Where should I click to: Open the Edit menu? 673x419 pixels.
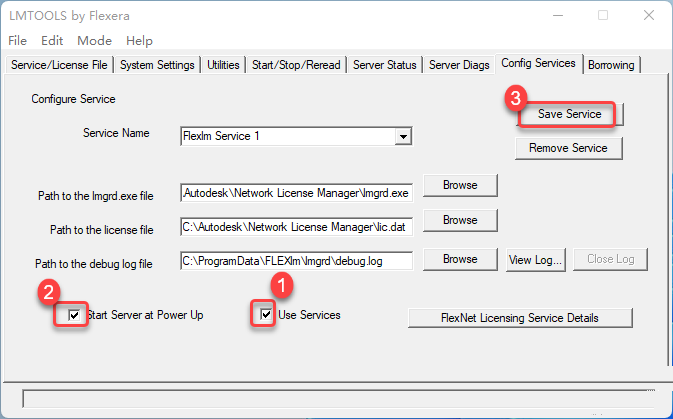(x=52, y=41)
